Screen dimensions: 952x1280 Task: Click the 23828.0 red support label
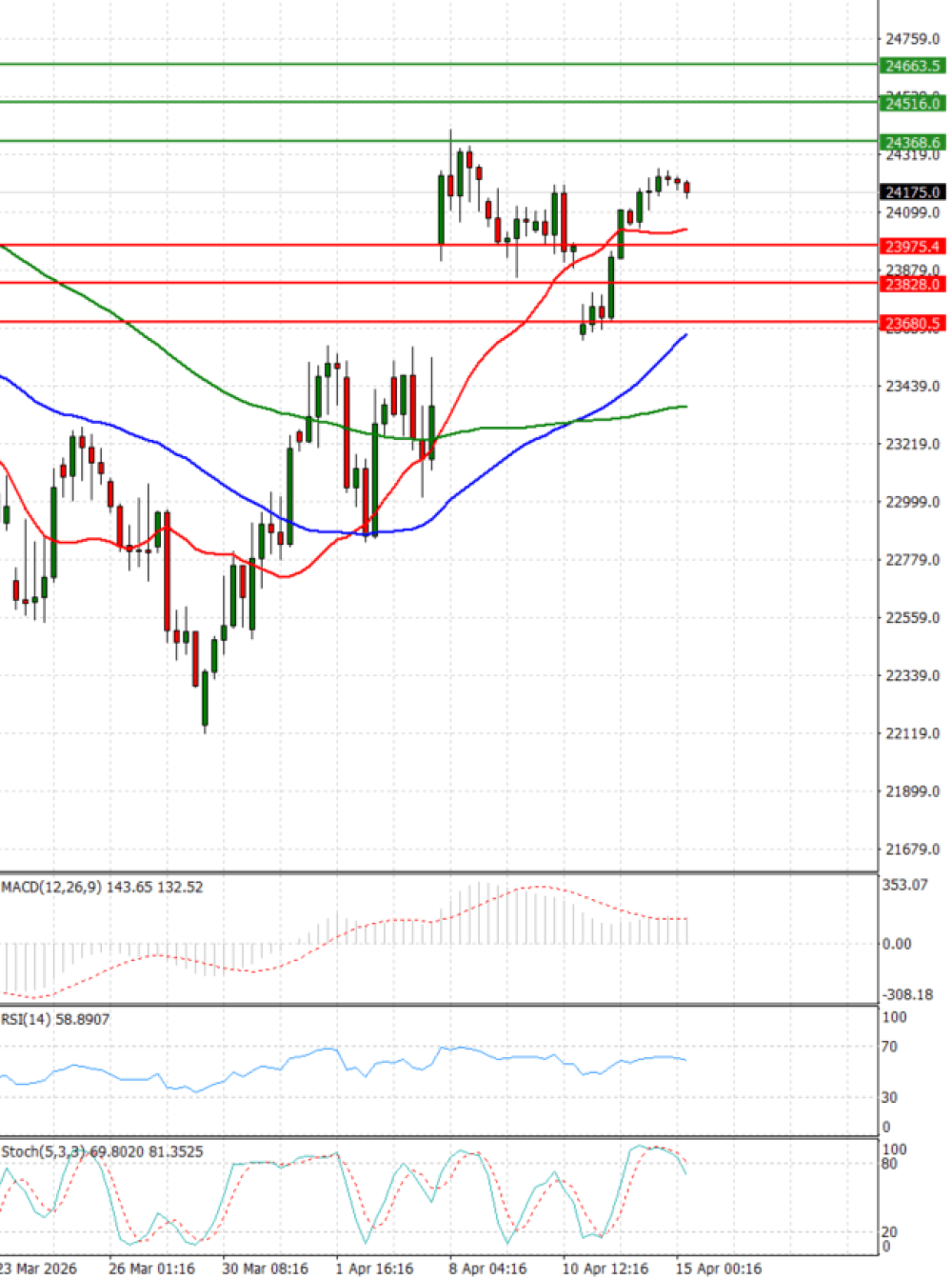912,284
